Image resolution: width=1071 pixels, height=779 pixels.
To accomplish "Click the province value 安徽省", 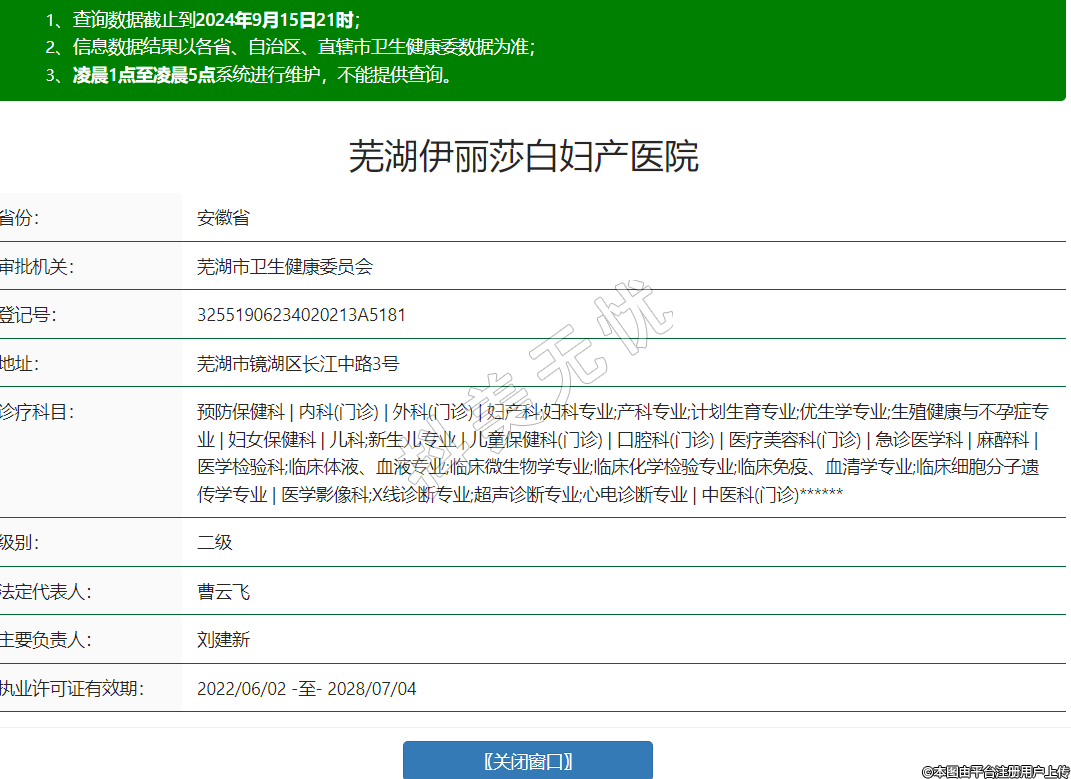I will (223, 218).
